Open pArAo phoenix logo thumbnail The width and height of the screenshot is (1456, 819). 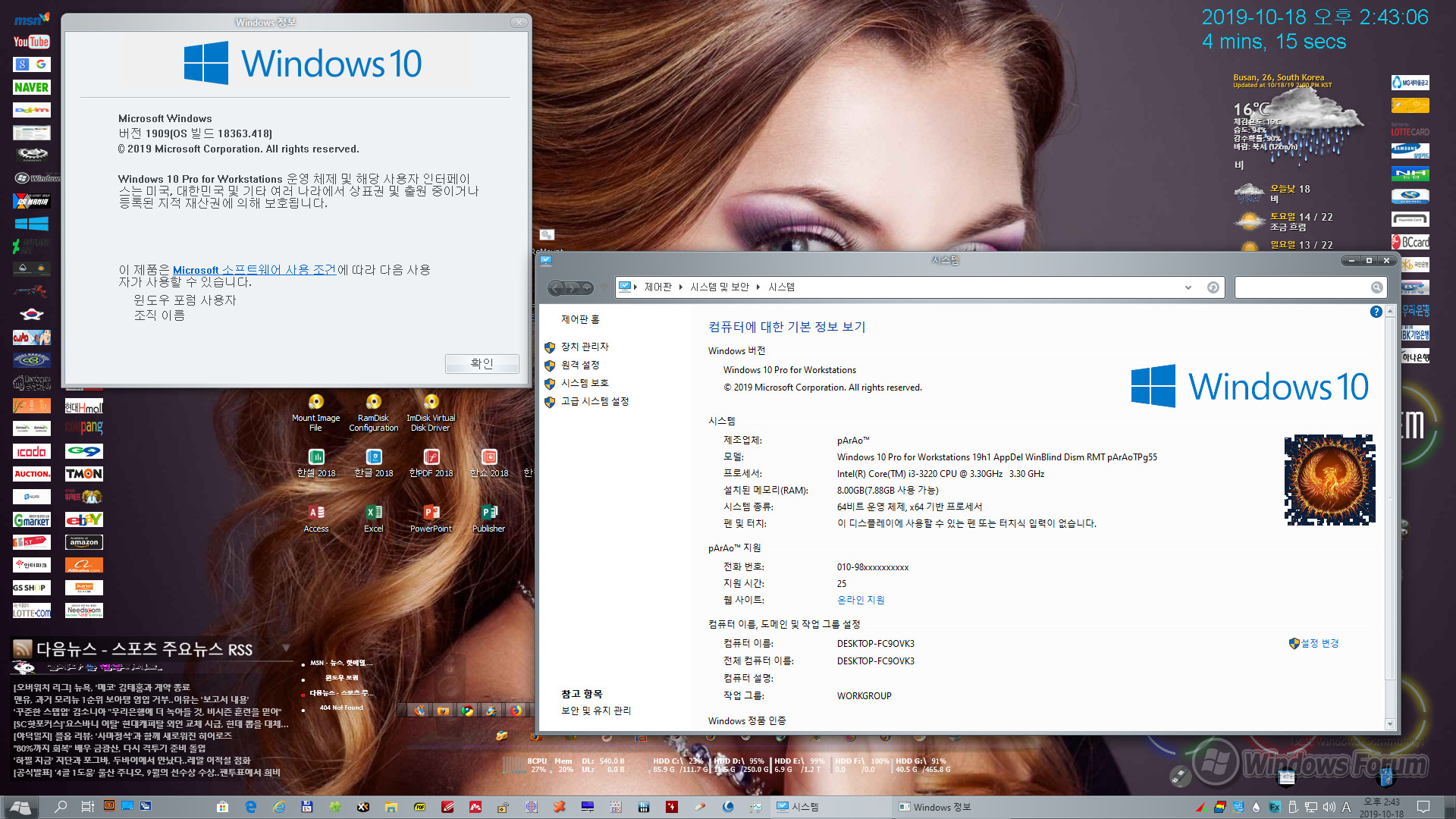[x=1330, y=480]
